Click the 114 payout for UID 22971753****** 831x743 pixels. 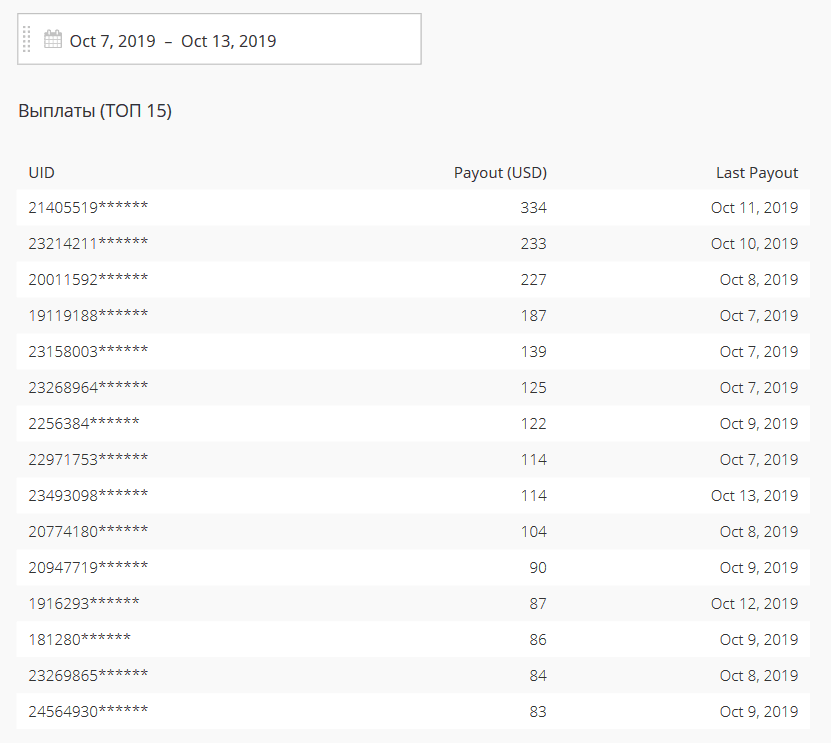[x=533, y=459]
